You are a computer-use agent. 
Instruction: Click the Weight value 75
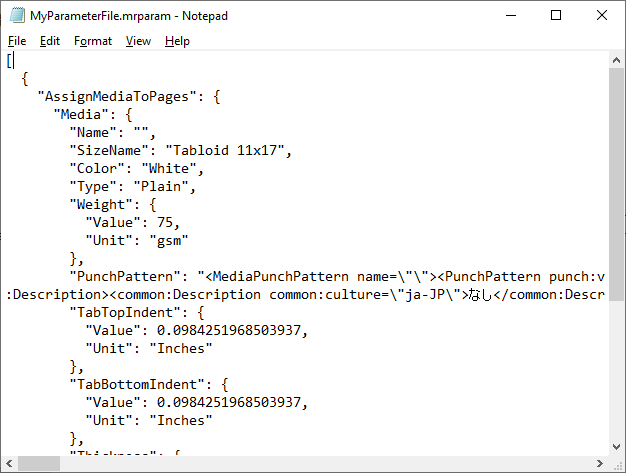[166, 223]
